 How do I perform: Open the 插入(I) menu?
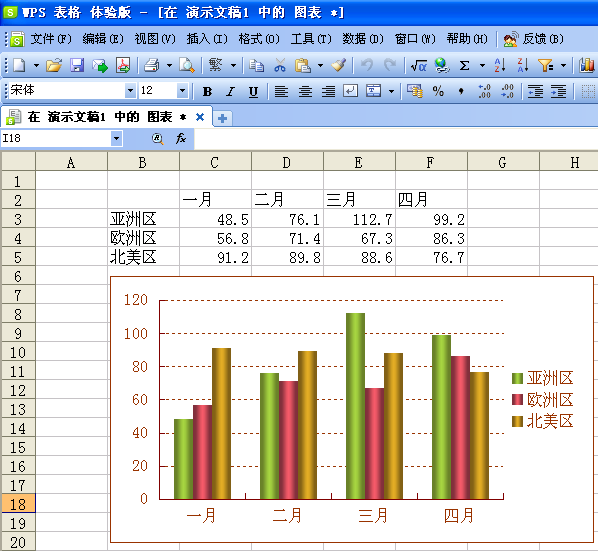(207, 39)
